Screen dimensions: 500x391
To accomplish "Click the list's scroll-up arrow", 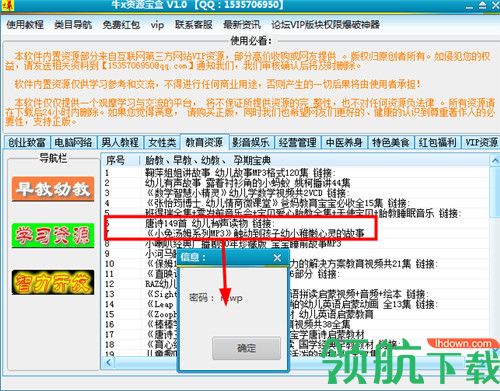I will [495, 161].
